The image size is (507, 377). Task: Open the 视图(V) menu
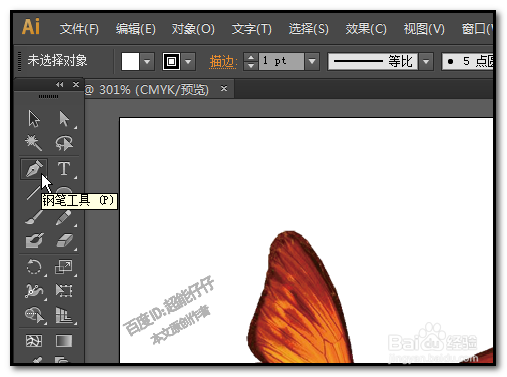(x=424, y=29)
